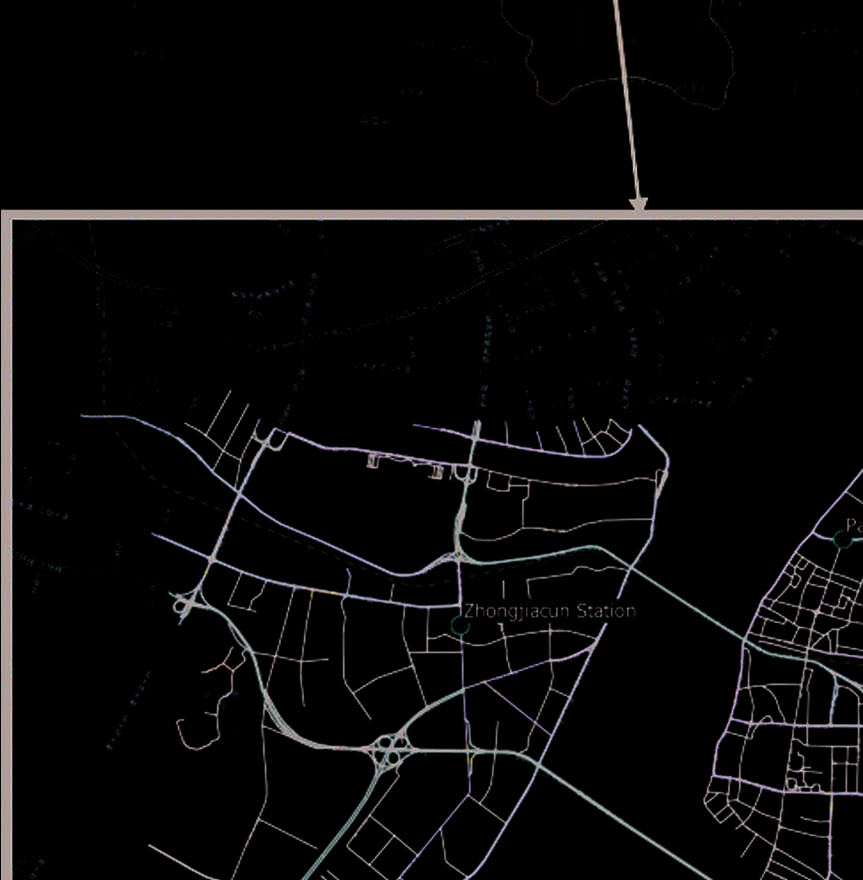863x880 pixels.
Task: Click the long arrow line above the inset
Action: [x=626, y=100]
